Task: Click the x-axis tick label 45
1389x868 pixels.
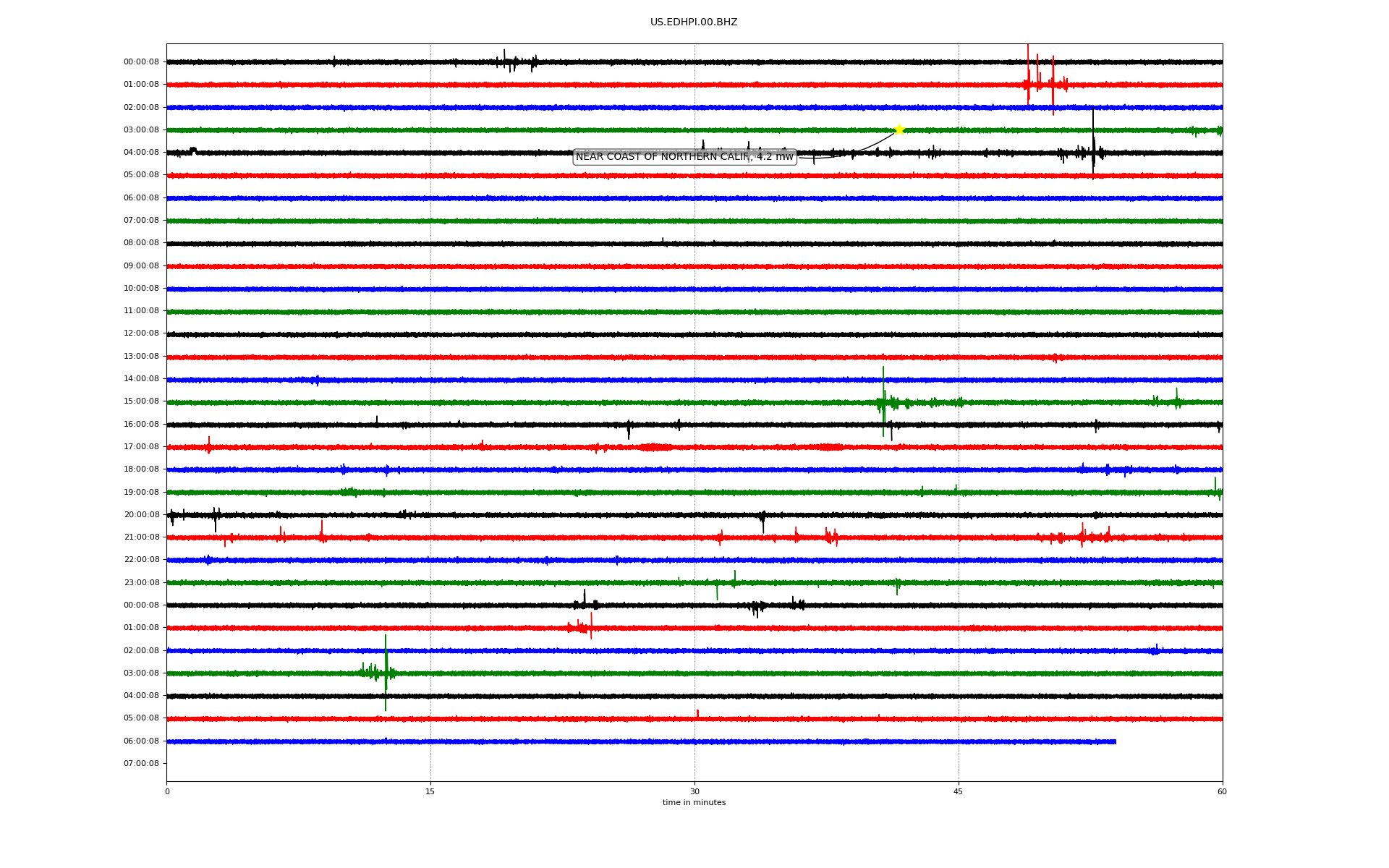Action: coord(958,791)
